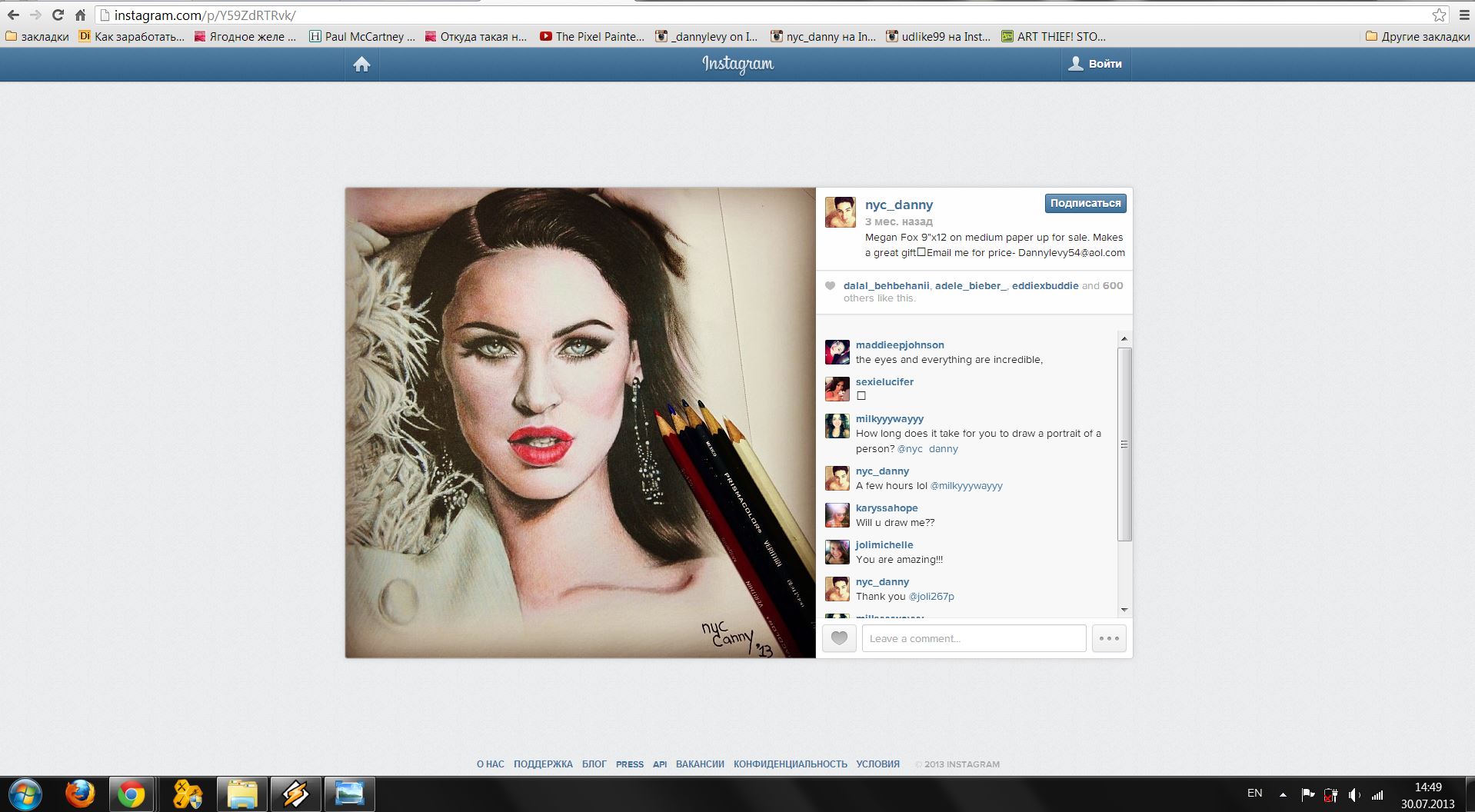Screen dimensions: 1475x812
Task: Open The Pixel Painte... YouTube bookmark
Action: [x=592, y=36]
